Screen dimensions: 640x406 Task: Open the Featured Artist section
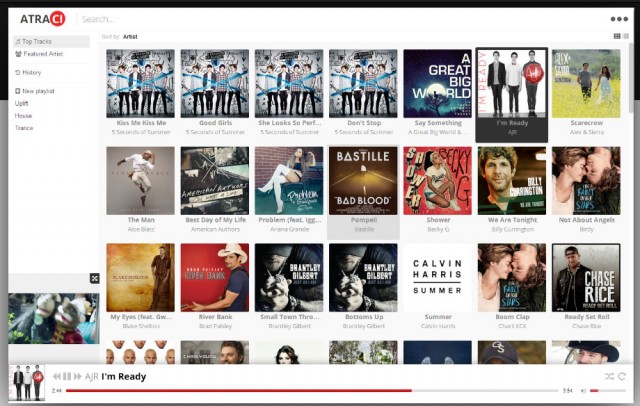[x=39, y=54]
